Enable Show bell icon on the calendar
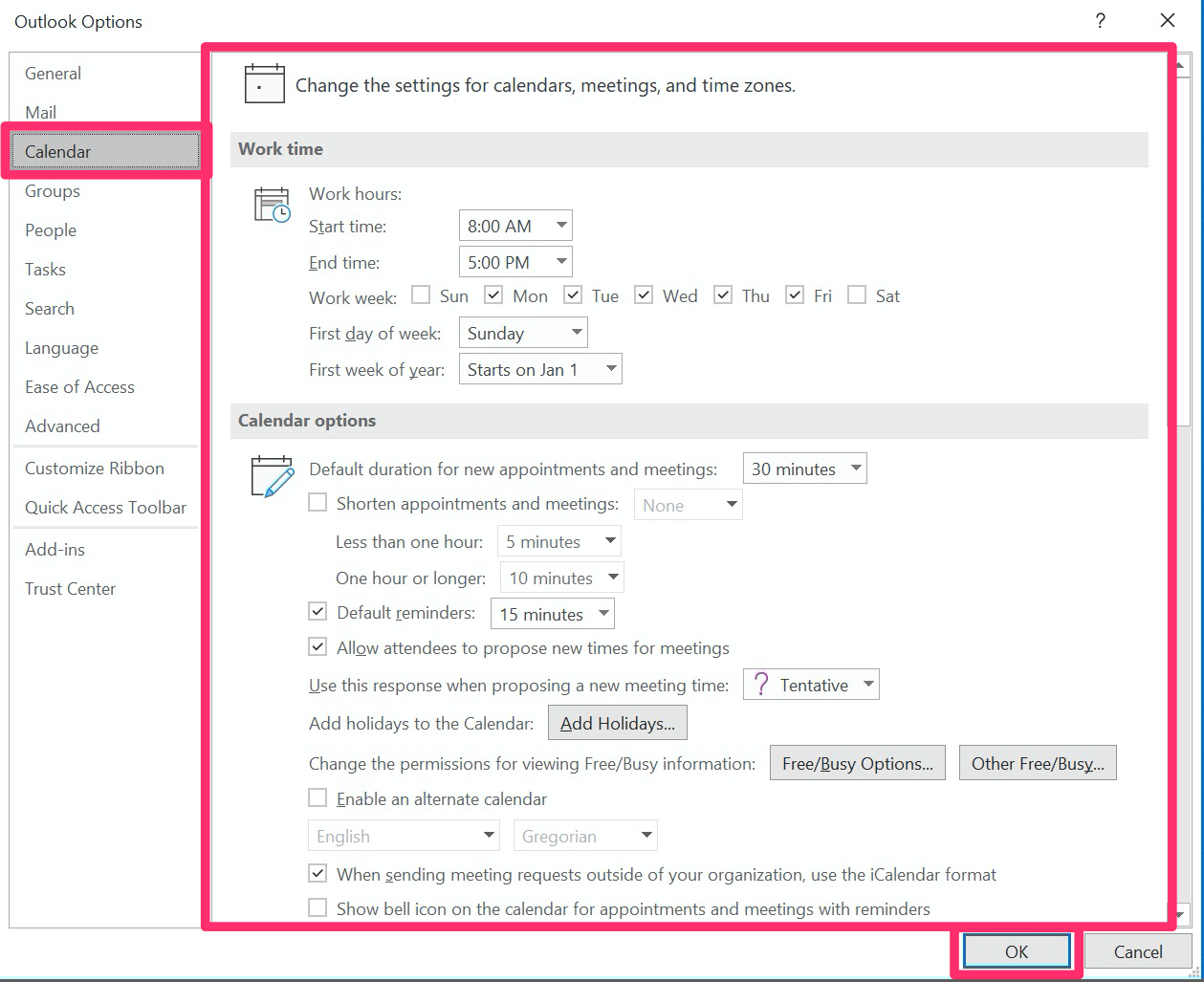 (x=317, y=907)
